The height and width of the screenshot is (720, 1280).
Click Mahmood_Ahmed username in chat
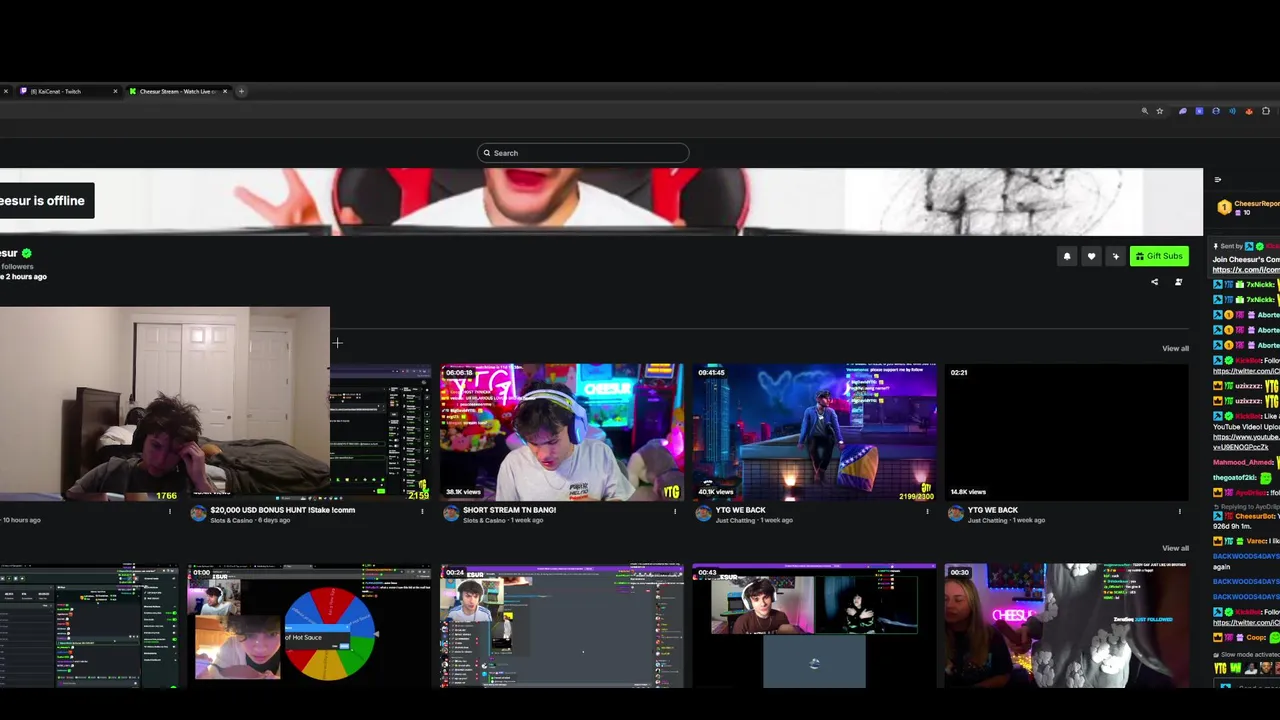[1243, 463]
